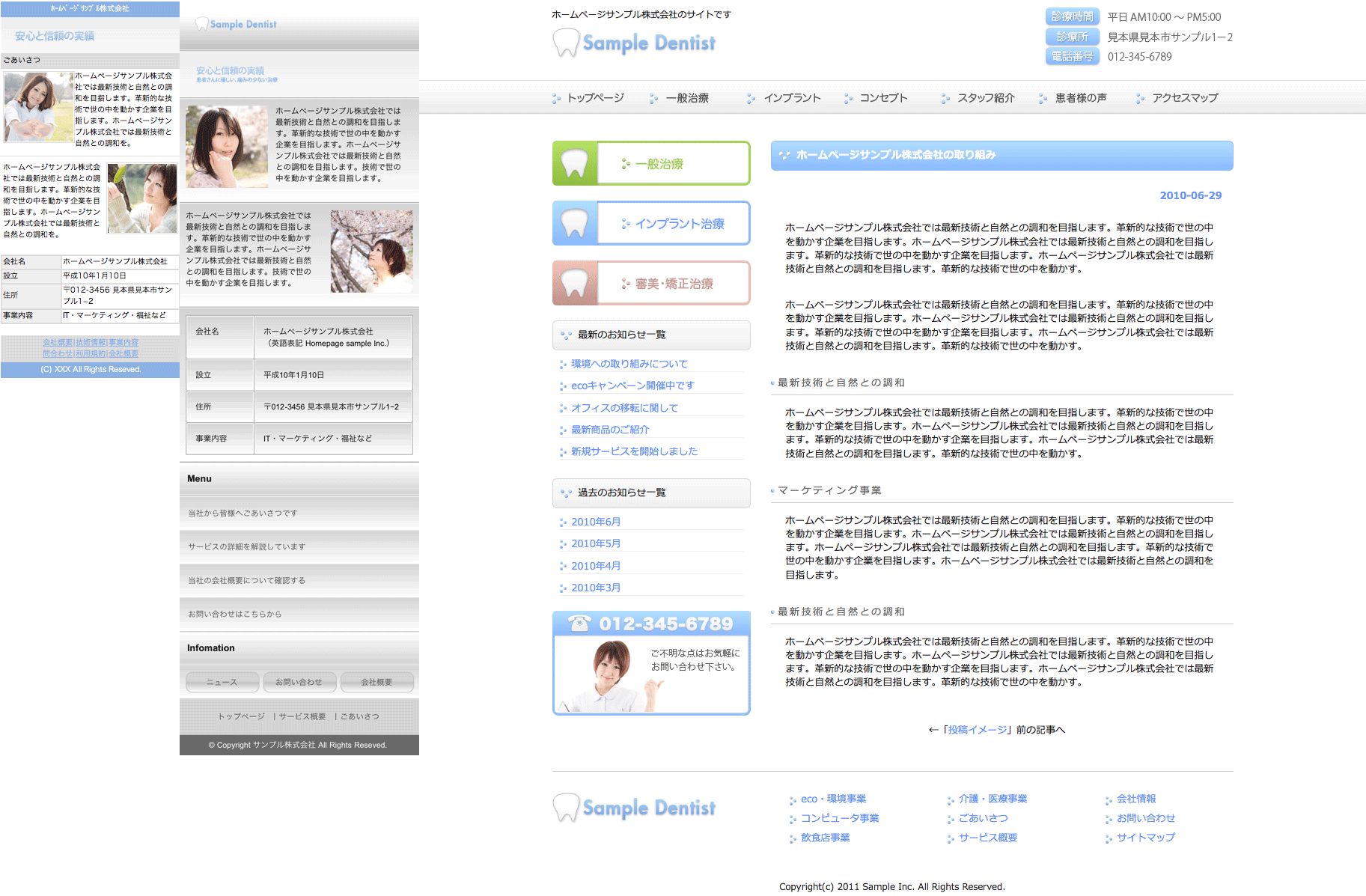This screenshot has height=896, width=1366.
Task: Open menu item 当社から皆様へごあいさつです
Action: (243, 513)
